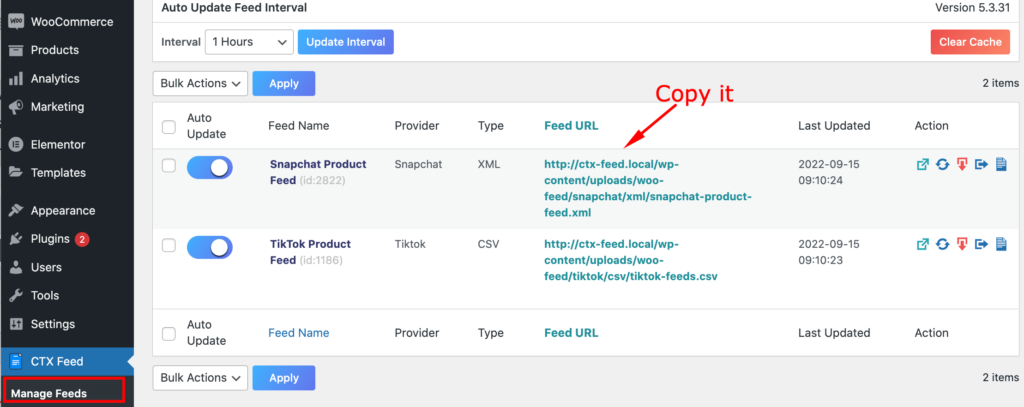
Task: Click the CSV type cell
Action: click(488, 244)
